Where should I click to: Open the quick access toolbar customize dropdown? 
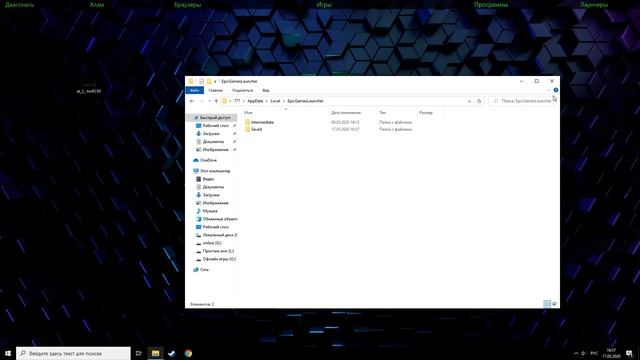pos(215,81)
